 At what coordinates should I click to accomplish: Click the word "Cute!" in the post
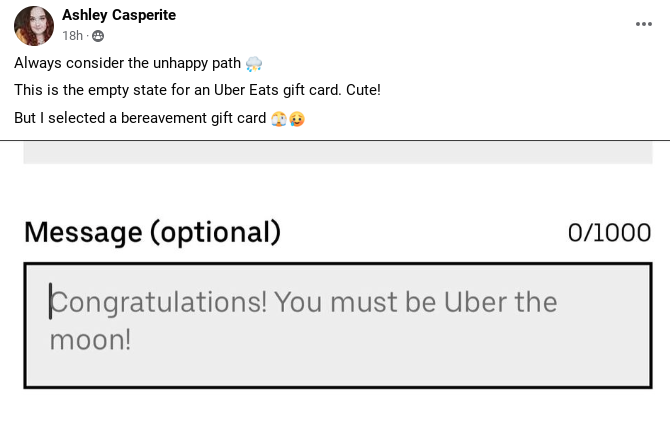(x=363, y=90)
